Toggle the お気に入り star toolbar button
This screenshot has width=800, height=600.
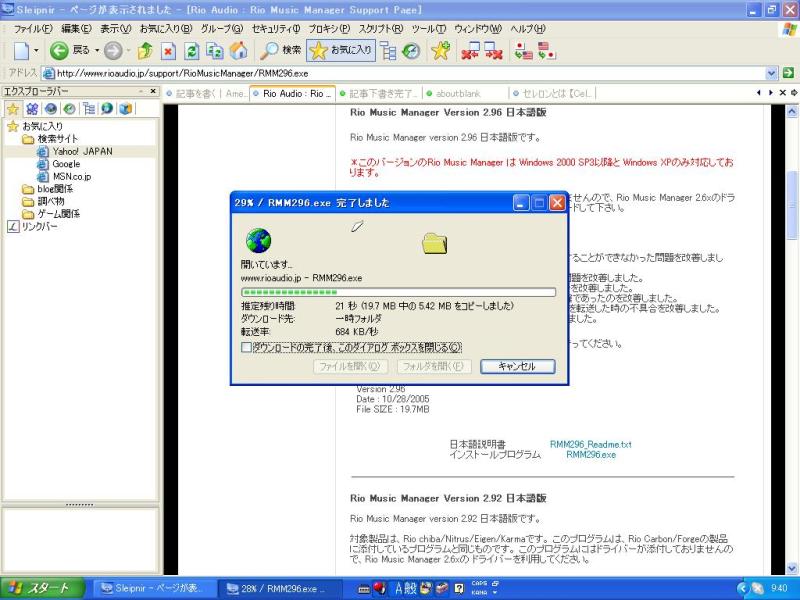(x=341, y=50)
